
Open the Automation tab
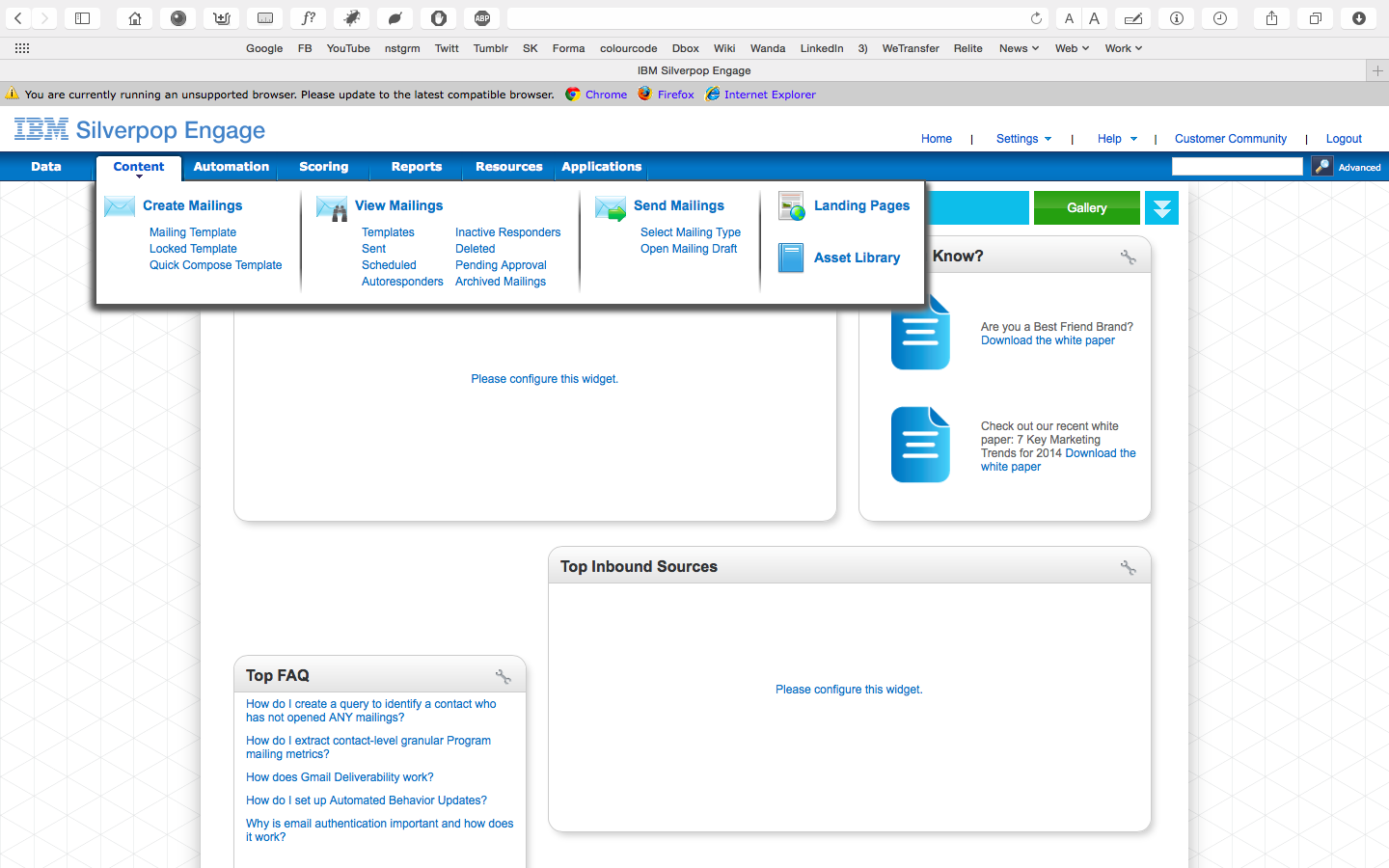pyautogui.click(x=231, y=167)
